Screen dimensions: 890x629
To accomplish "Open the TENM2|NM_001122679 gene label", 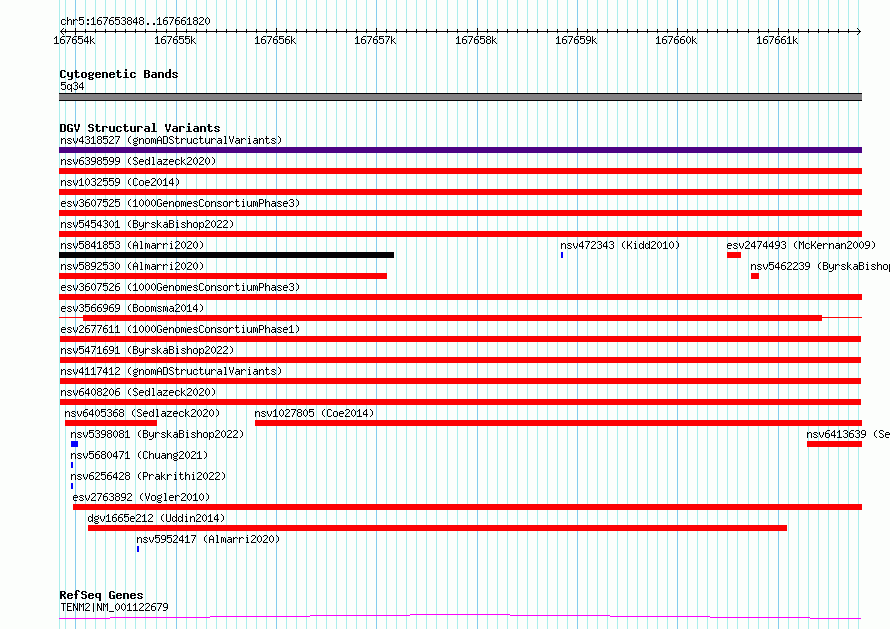I will [x=114, y=607].
